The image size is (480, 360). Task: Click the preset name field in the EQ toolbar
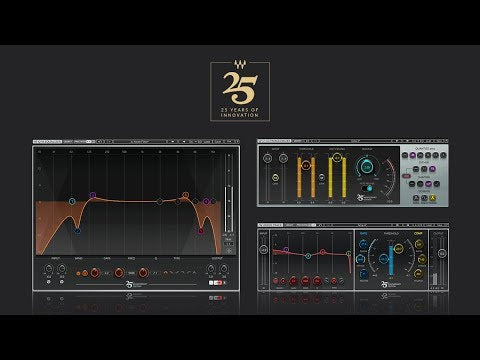click(x=140, y=142)
